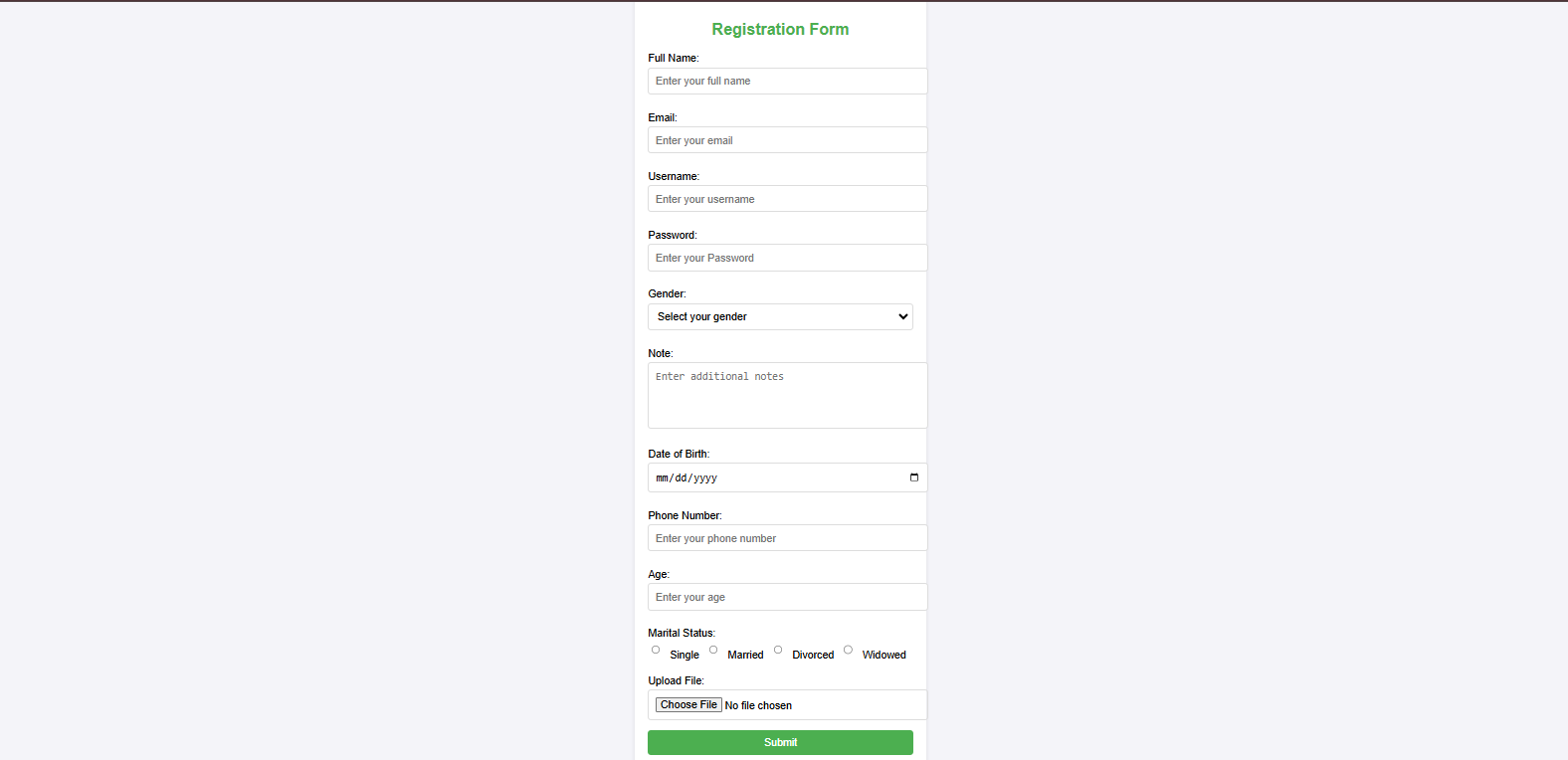Focus the Email text field
1568x760 pixels.
tap(787, 140)
